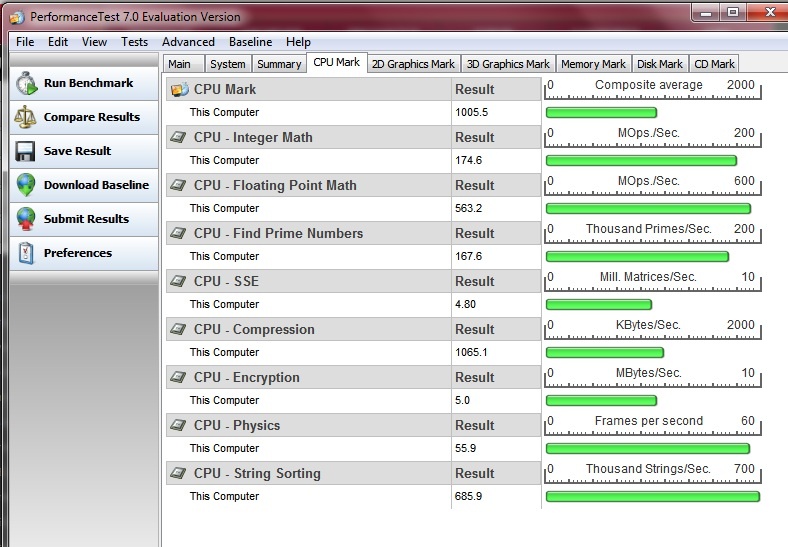Click the Physics frames per second bar

coord(648,448)
